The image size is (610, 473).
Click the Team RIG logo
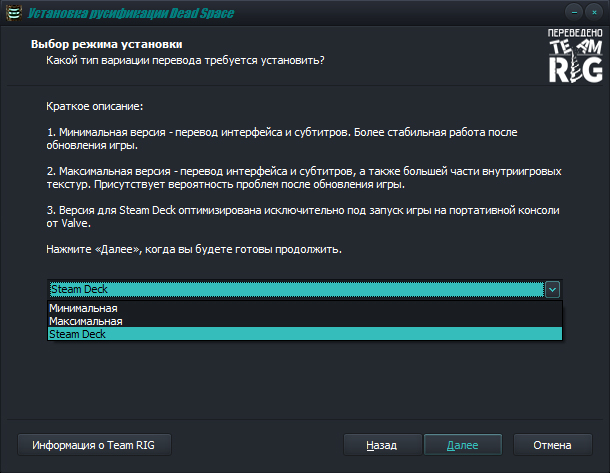point(573,56)
